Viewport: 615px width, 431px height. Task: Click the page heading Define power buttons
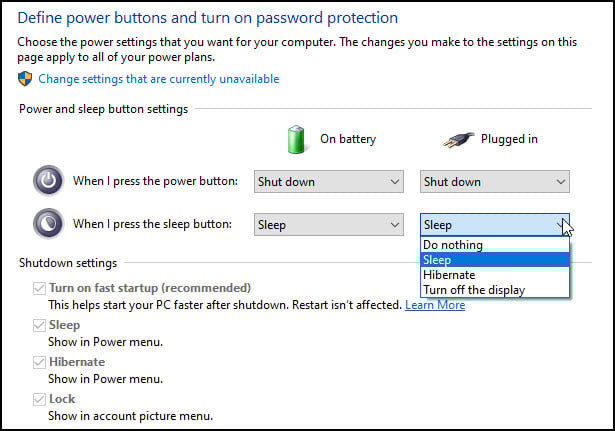click(x=207, y=18)
